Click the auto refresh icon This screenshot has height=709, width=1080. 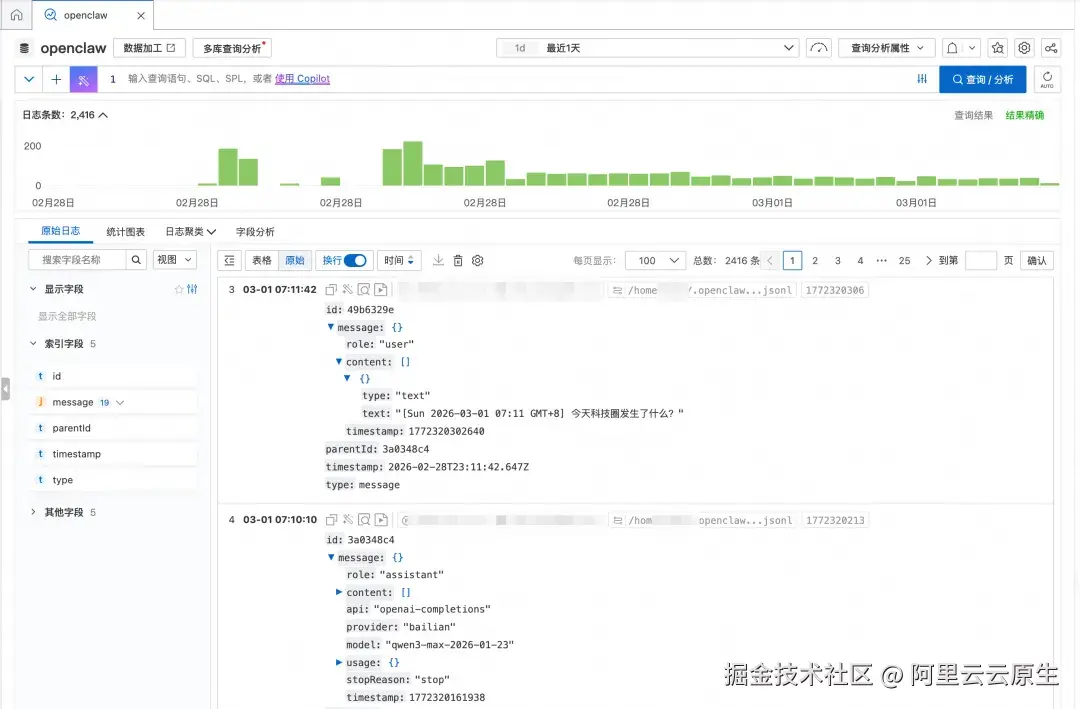[x=1047, y=79]
